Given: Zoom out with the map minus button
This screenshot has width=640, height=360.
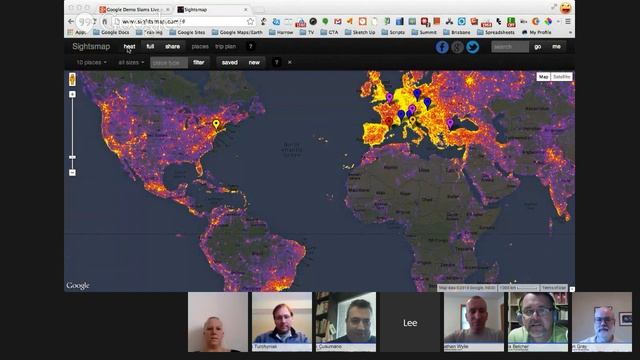Looking at the screenshot, I should coord(72,173).
